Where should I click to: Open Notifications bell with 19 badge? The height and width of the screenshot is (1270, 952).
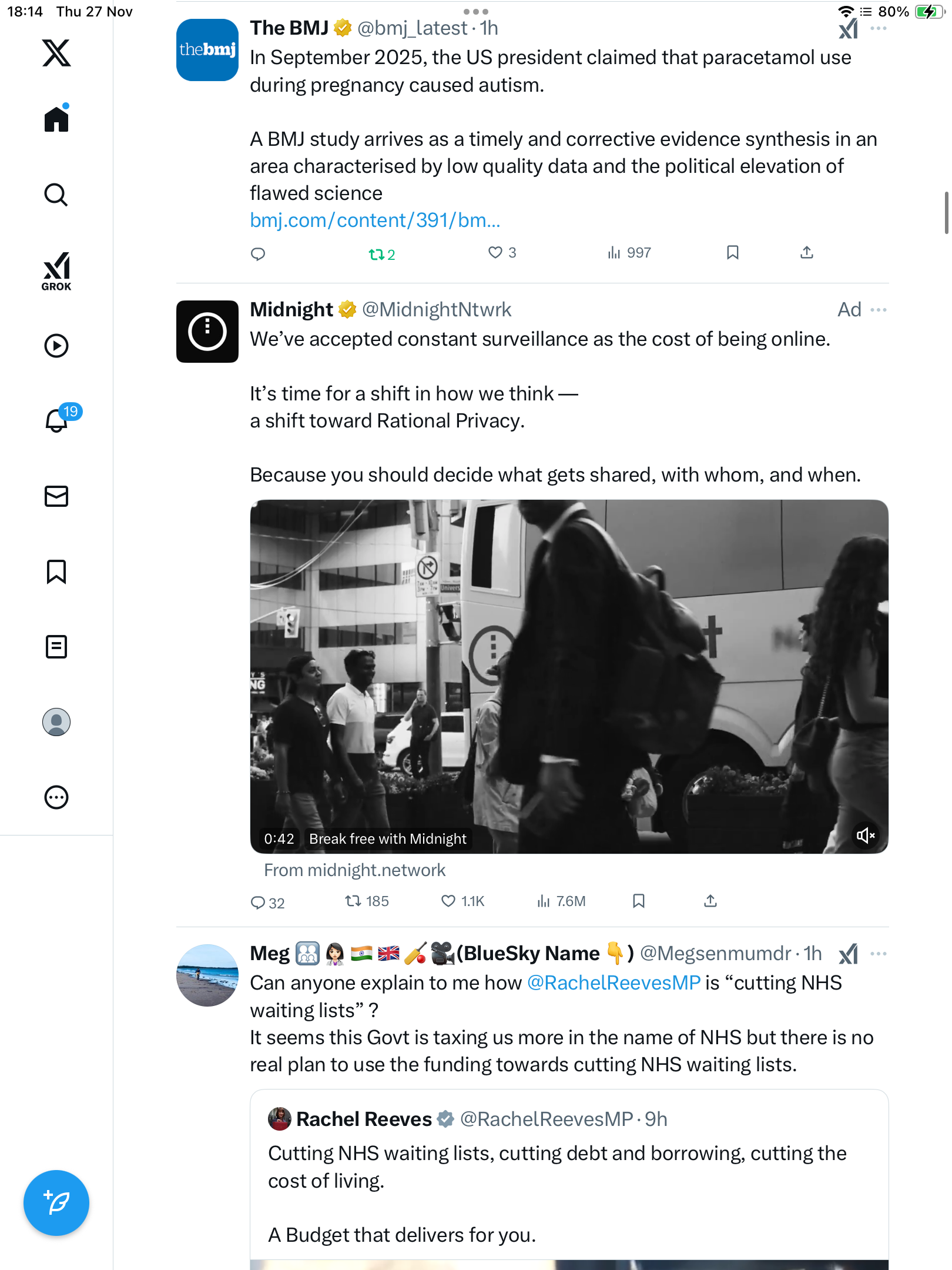58,420
